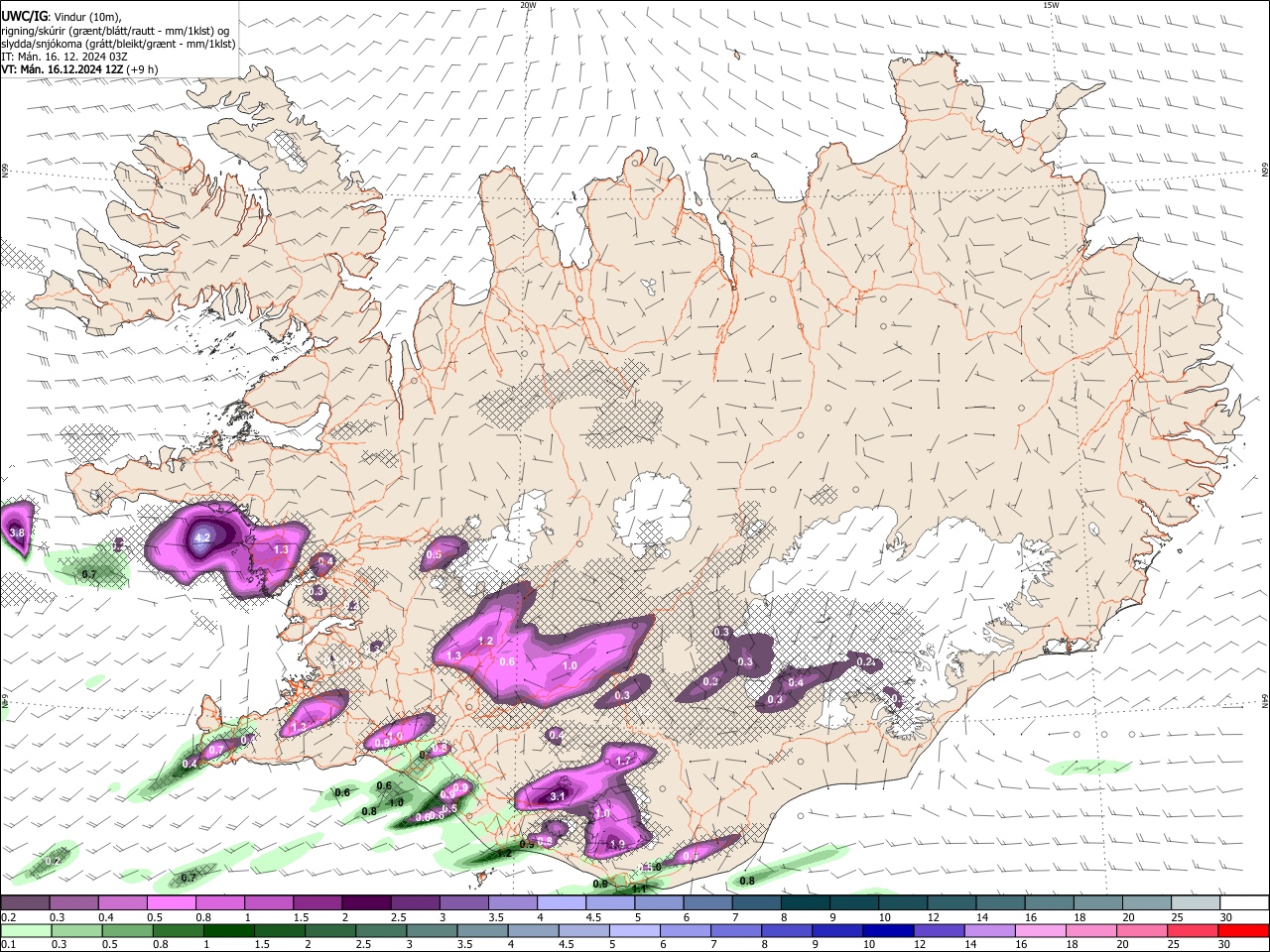The height and width of the screenshot is (952, 1270).
Task: Click the '20' label under upper legend row
Action: point(1128,917)
